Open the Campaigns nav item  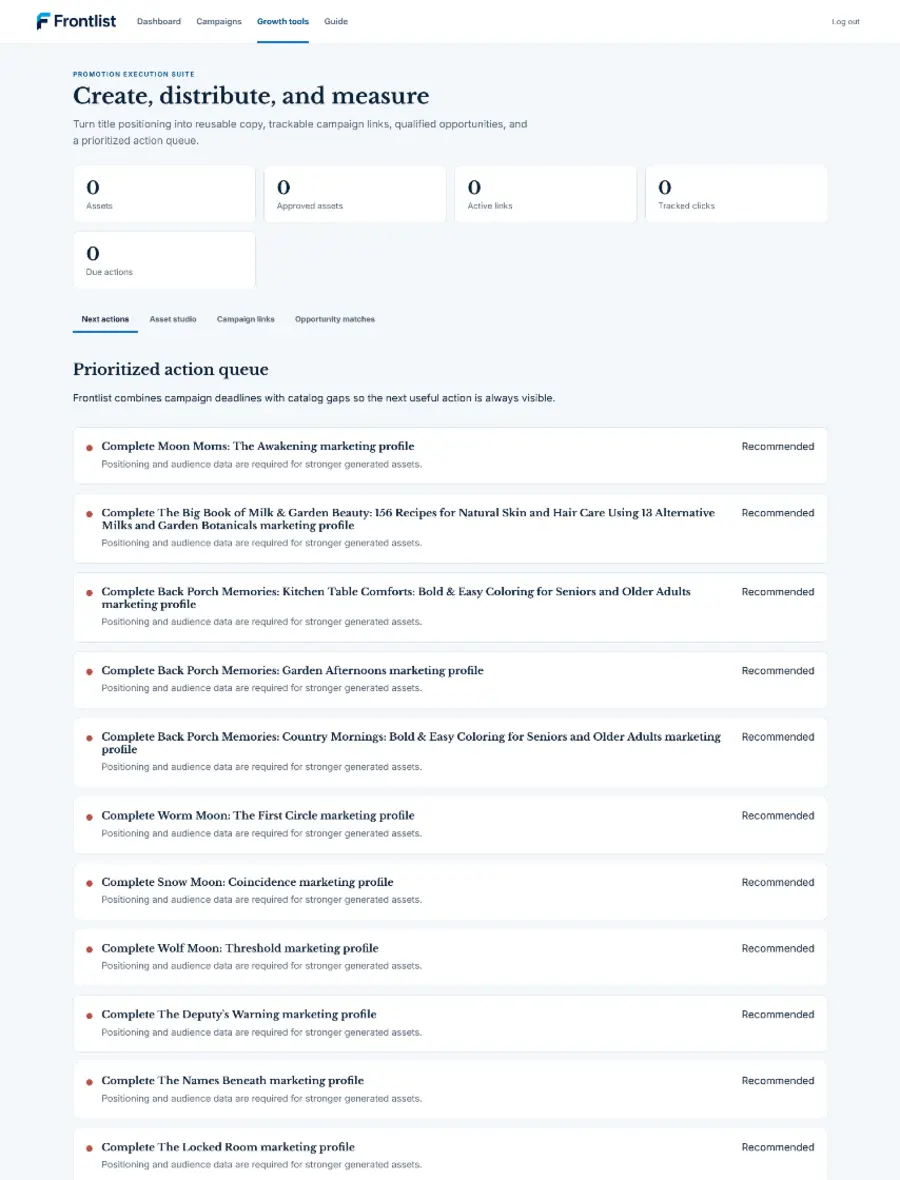219,21
